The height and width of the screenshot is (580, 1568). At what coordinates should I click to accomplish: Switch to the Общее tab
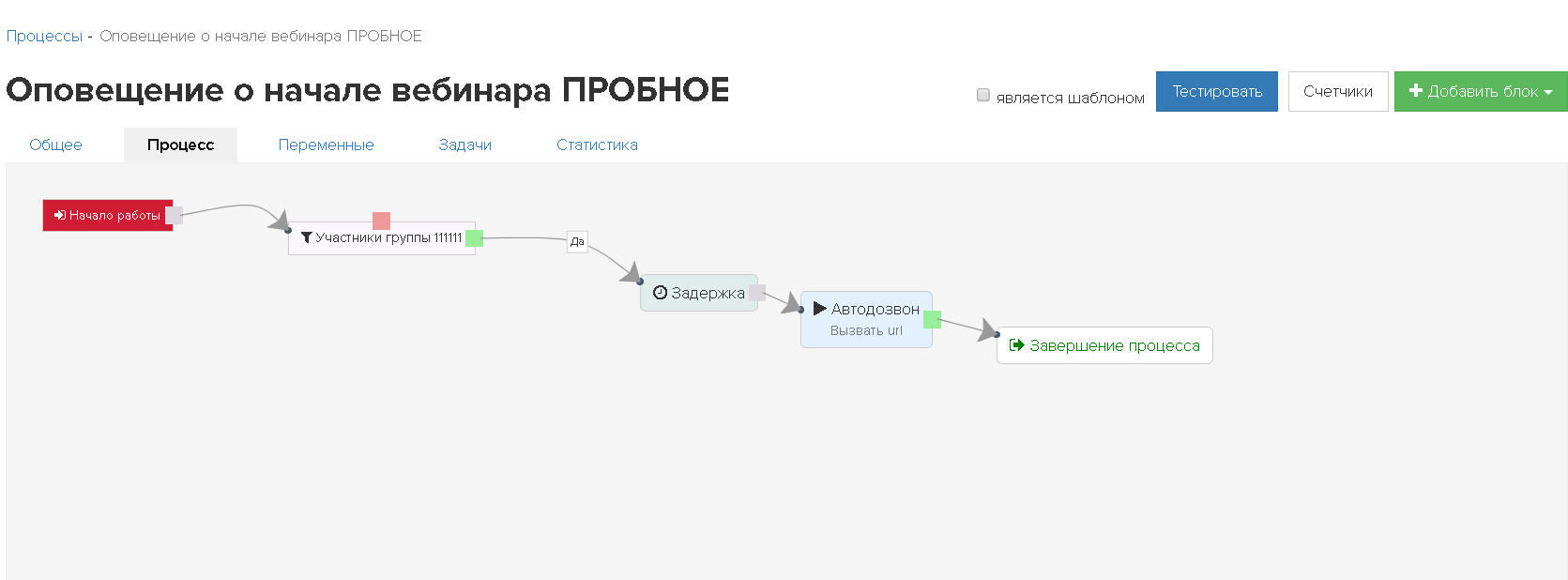(55, 145)
